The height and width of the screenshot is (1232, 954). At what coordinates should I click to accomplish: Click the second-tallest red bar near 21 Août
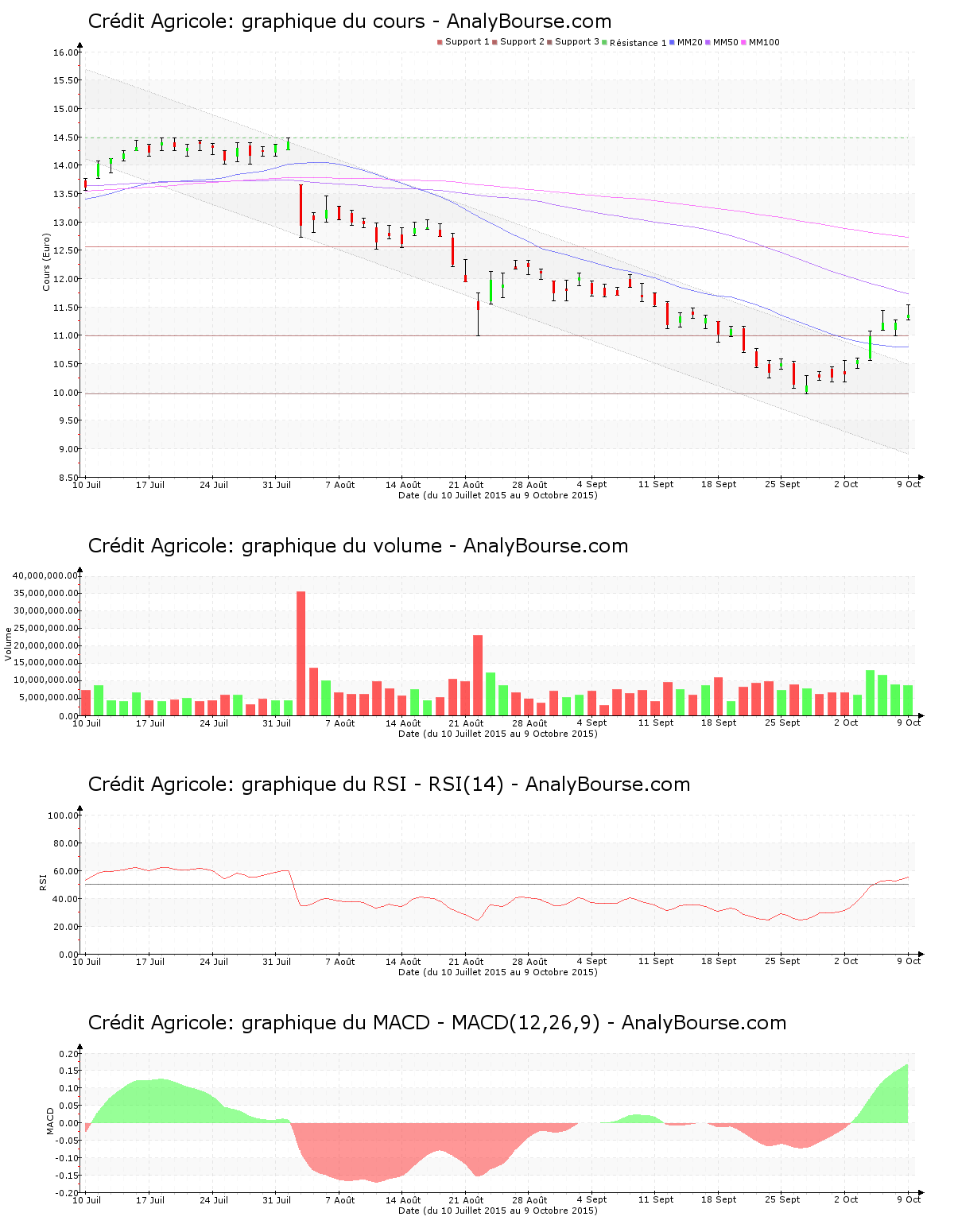(478, 675)
